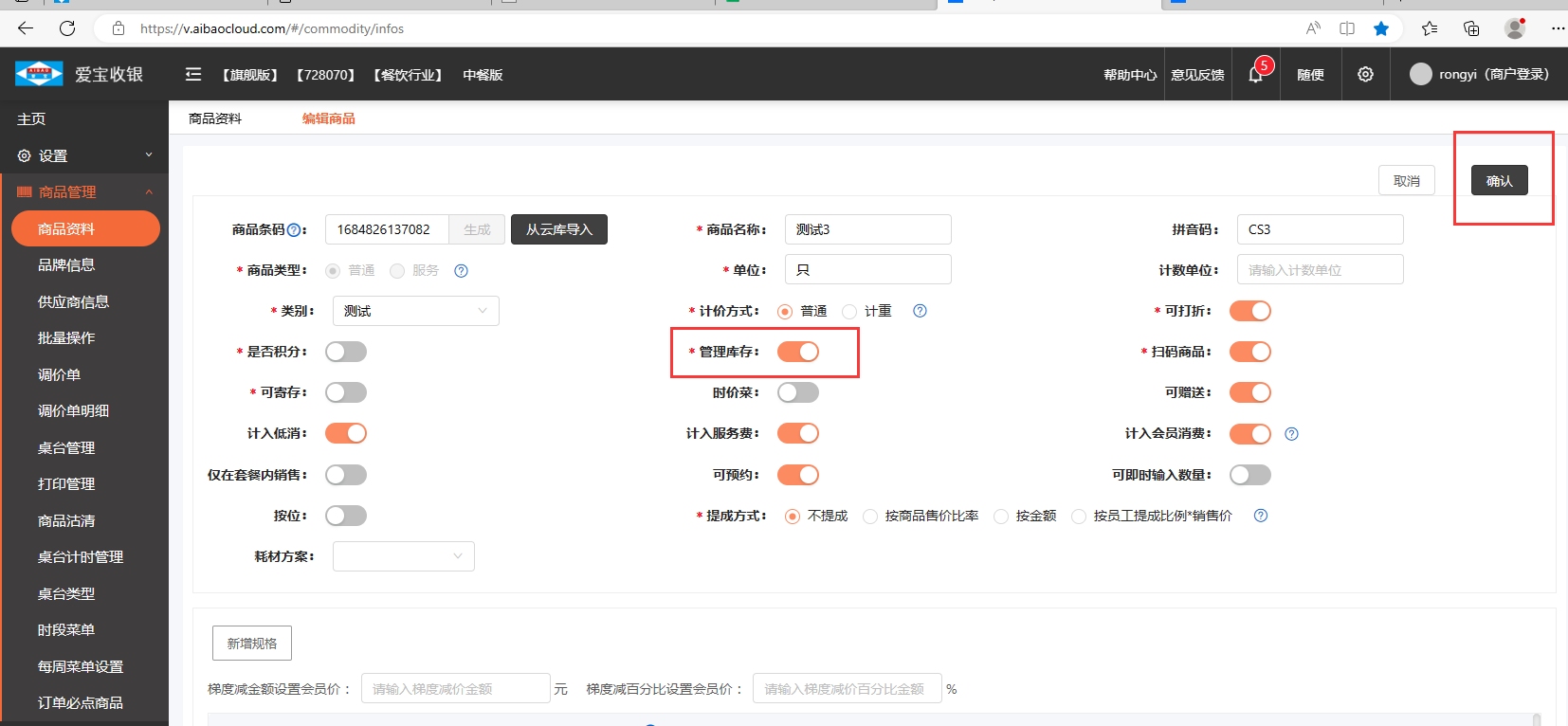Refresh the browser page
The width and height of the screenshot is (1568, 726).
[x=67, y=28]
